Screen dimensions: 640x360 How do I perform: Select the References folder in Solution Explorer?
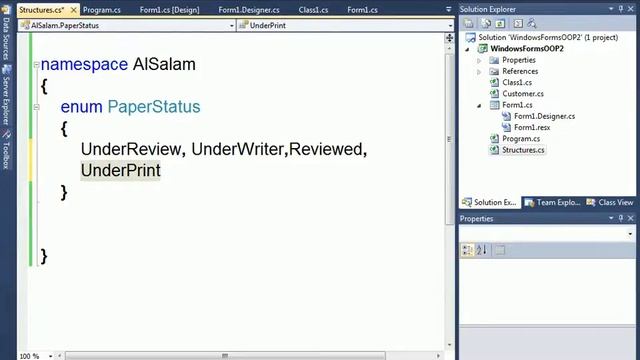(520, 71)
